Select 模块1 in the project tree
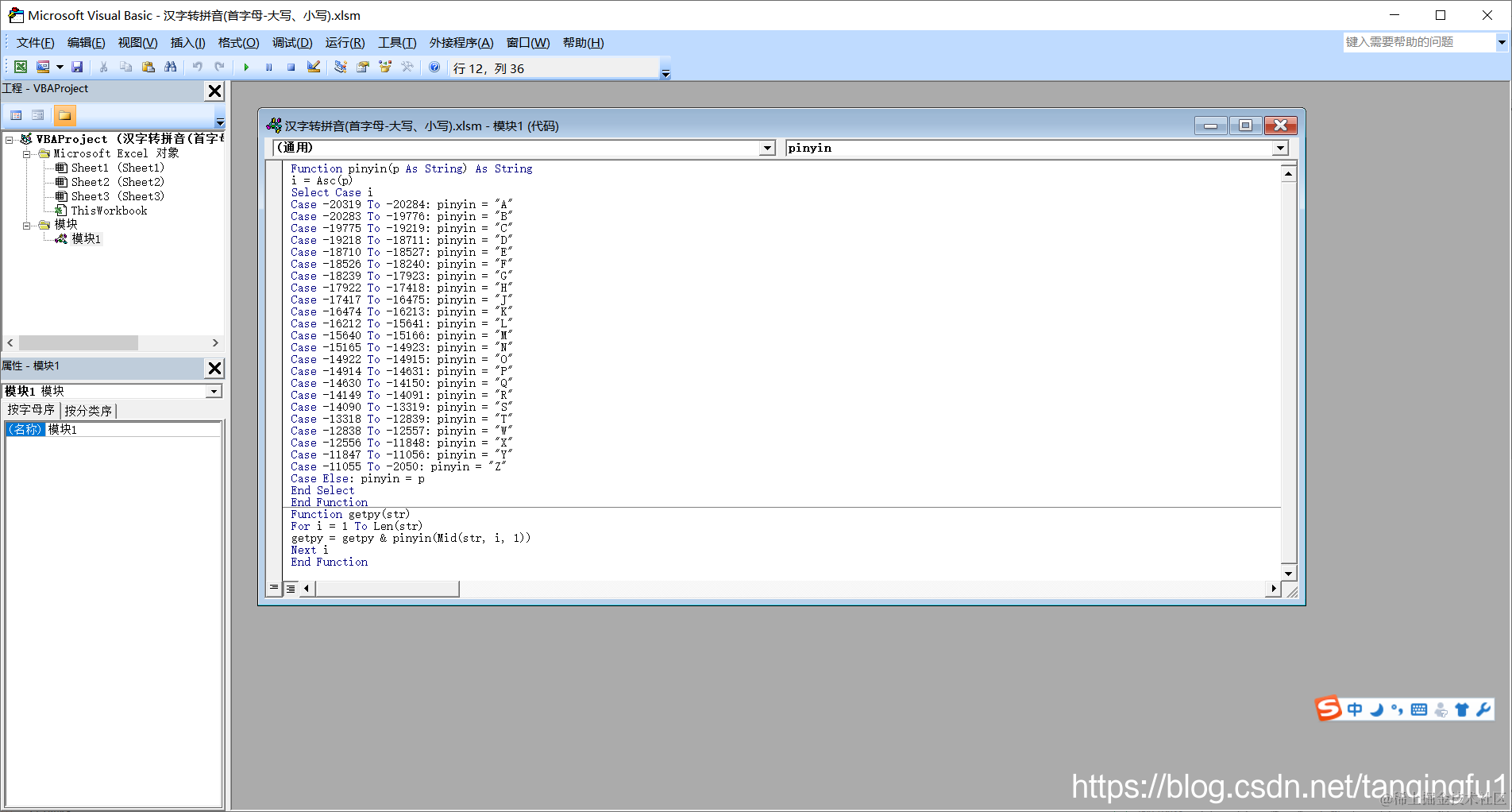1512x812 pixels. (86, 238)
